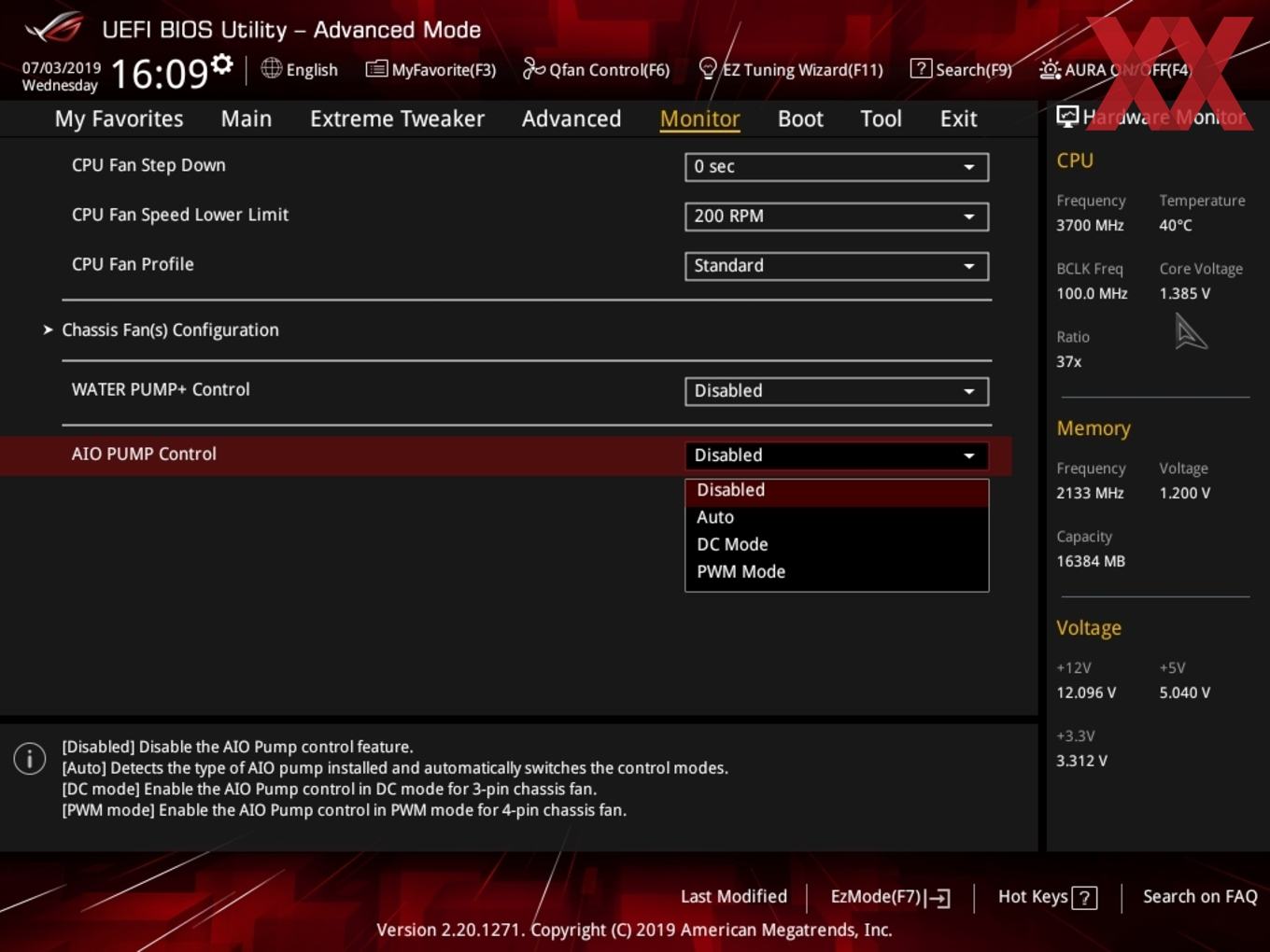Switch to EzMode(F7)
This screenshot has height=952, width=1270.
coord(890,897)
